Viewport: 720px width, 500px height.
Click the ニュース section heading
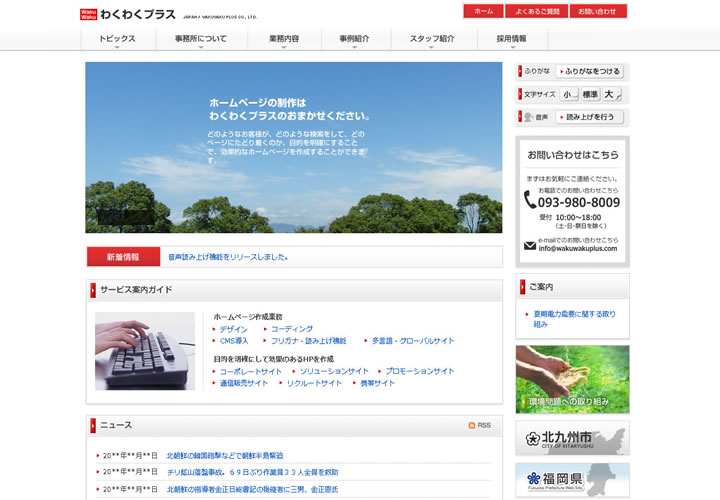(x=116, y=425)
